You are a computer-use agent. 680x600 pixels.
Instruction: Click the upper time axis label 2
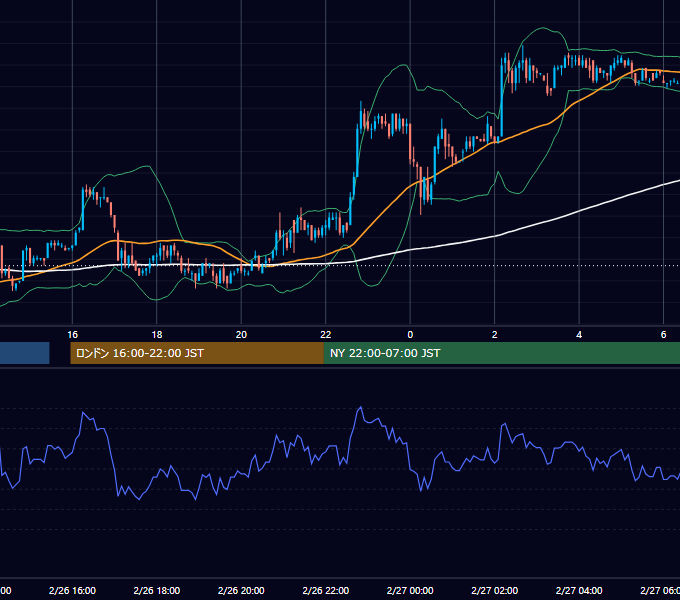point(494,335)
